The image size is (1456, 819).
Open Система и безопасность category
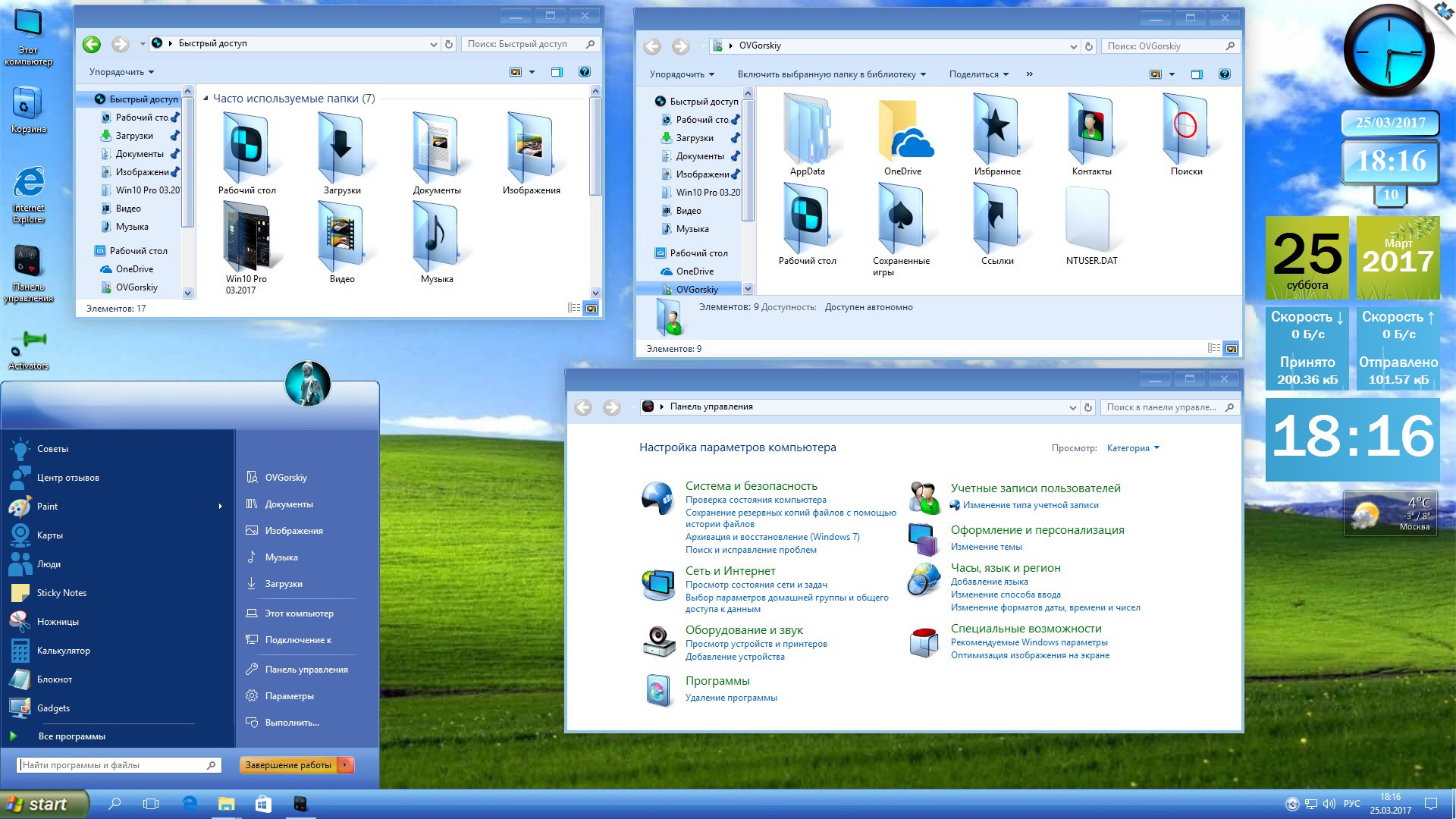click(x=751, y=486)
